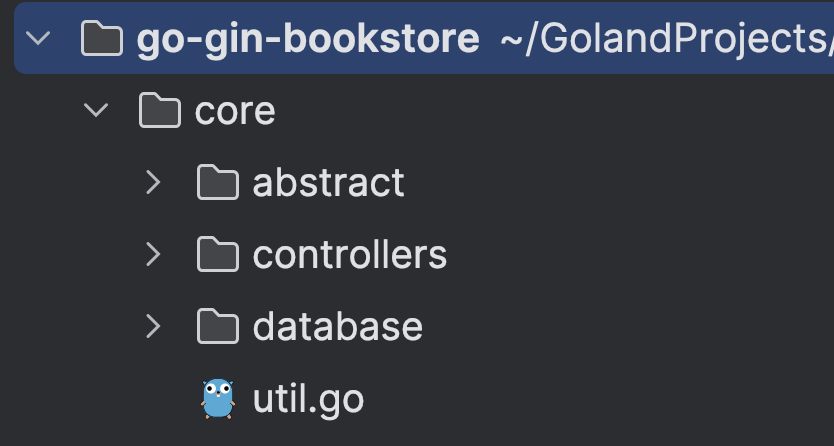Viewport: 834px width, 446px height.
Task: Select the core directory label
Action: tap(235, 111)
